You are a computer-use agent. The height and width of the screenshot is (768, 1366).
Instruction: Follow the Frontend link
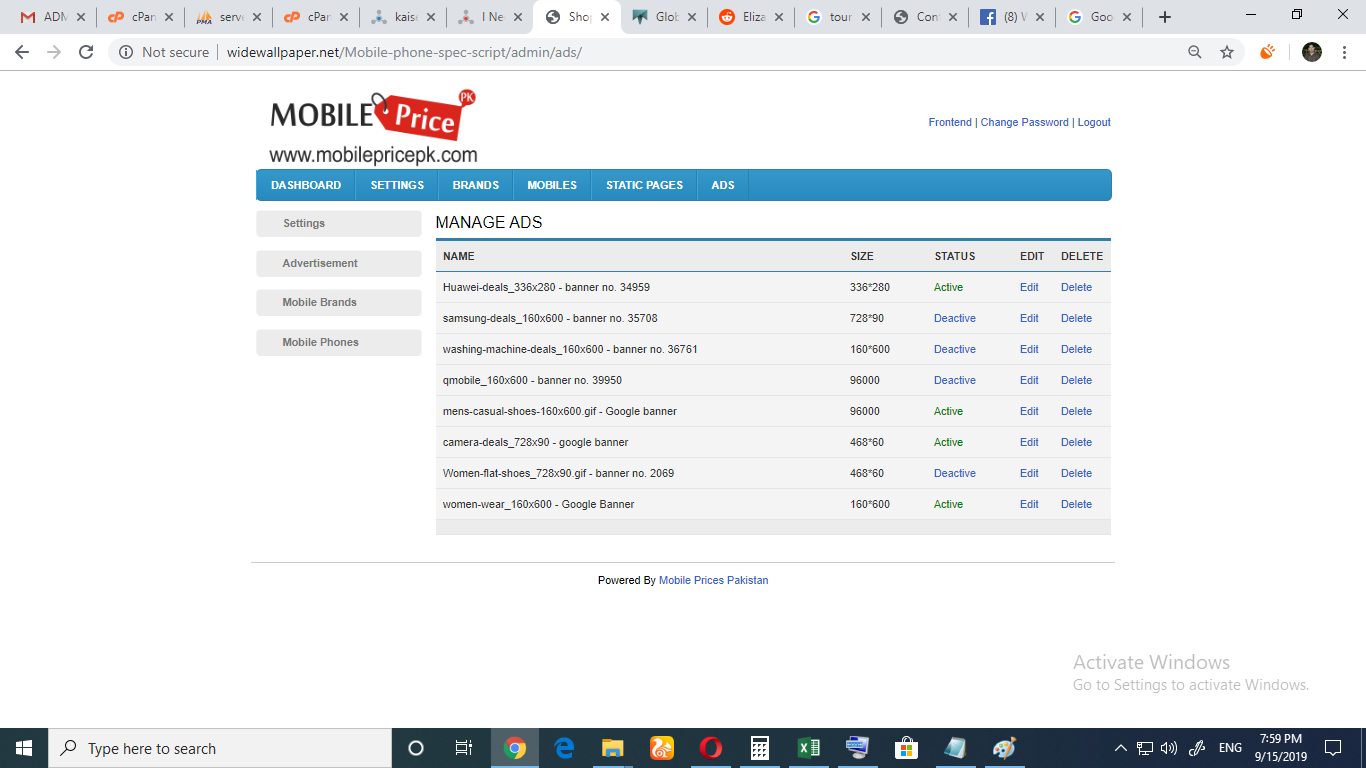(x=950, y=122)
